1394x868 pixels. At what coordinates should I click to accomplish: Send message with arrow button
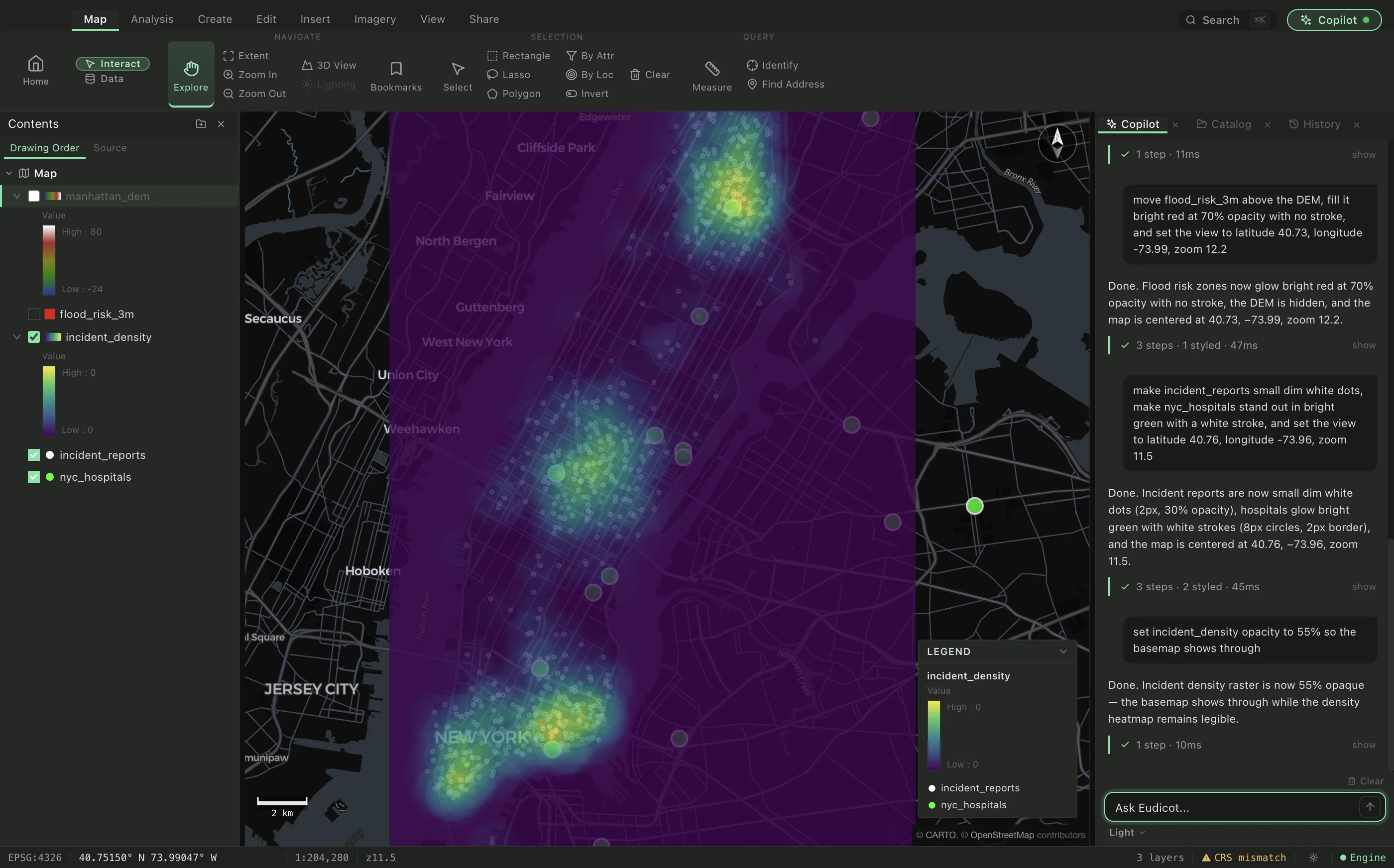point(1370,807)
